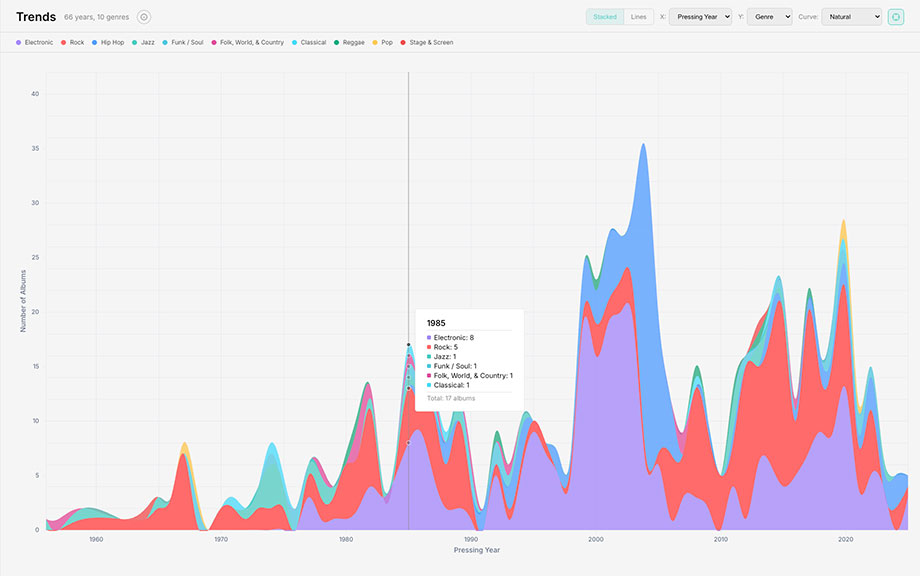The height and width of the screenshot is (576, 920).
Task: Open the X axis Pressing Year dropdown
Action: [x=700, y=17]
